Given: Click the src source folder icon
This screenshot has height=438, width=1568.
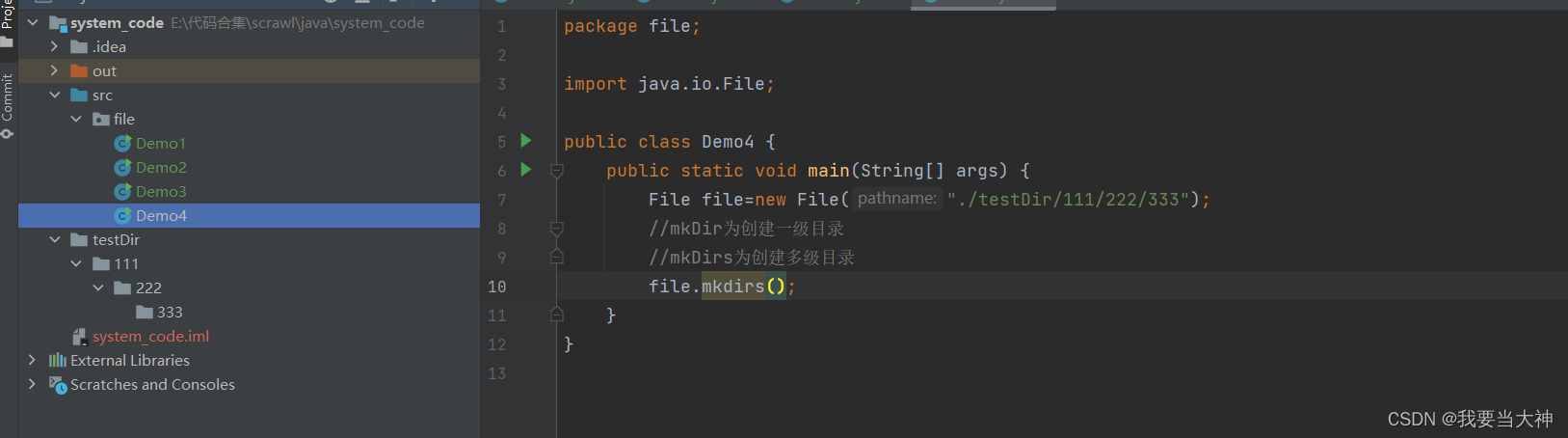Looking at the screenshot, I should [x=80, y=95].
